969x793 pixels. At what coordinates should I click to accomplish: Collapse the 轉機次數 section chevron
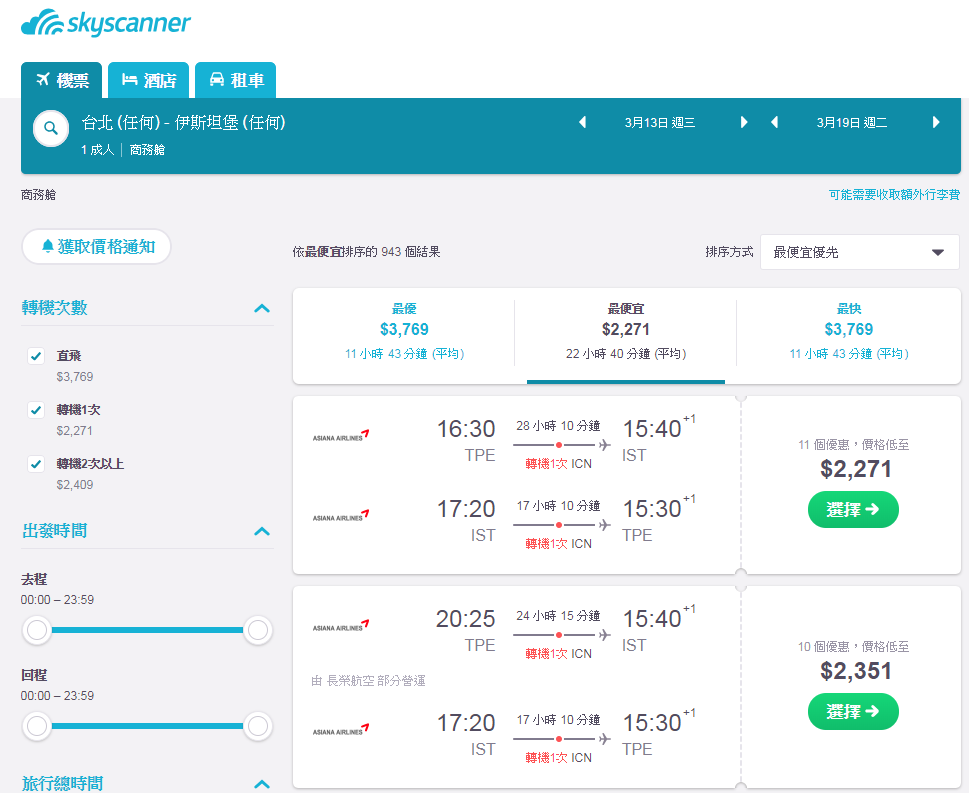click(262, 308)
